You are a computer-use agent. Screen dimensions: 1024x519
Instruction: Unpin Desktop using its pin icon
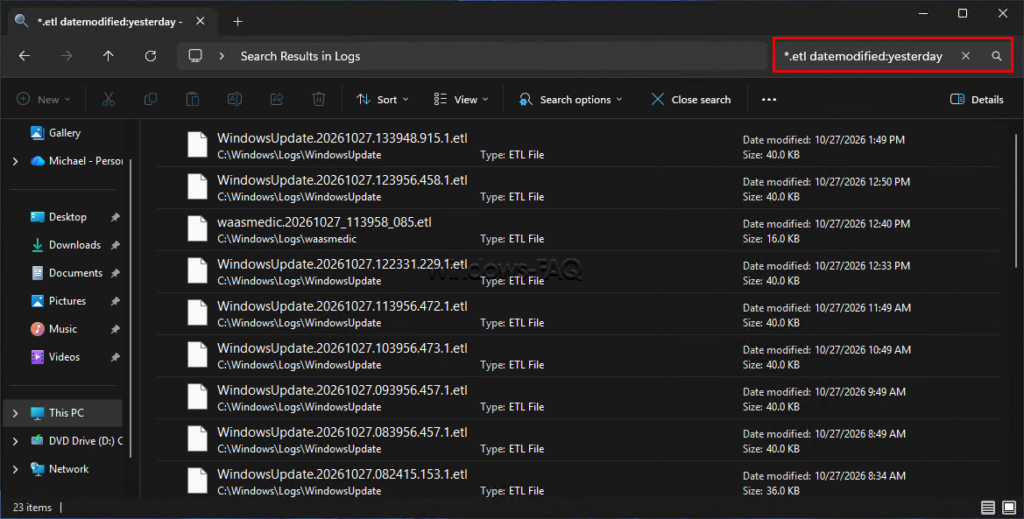point(115,217)
